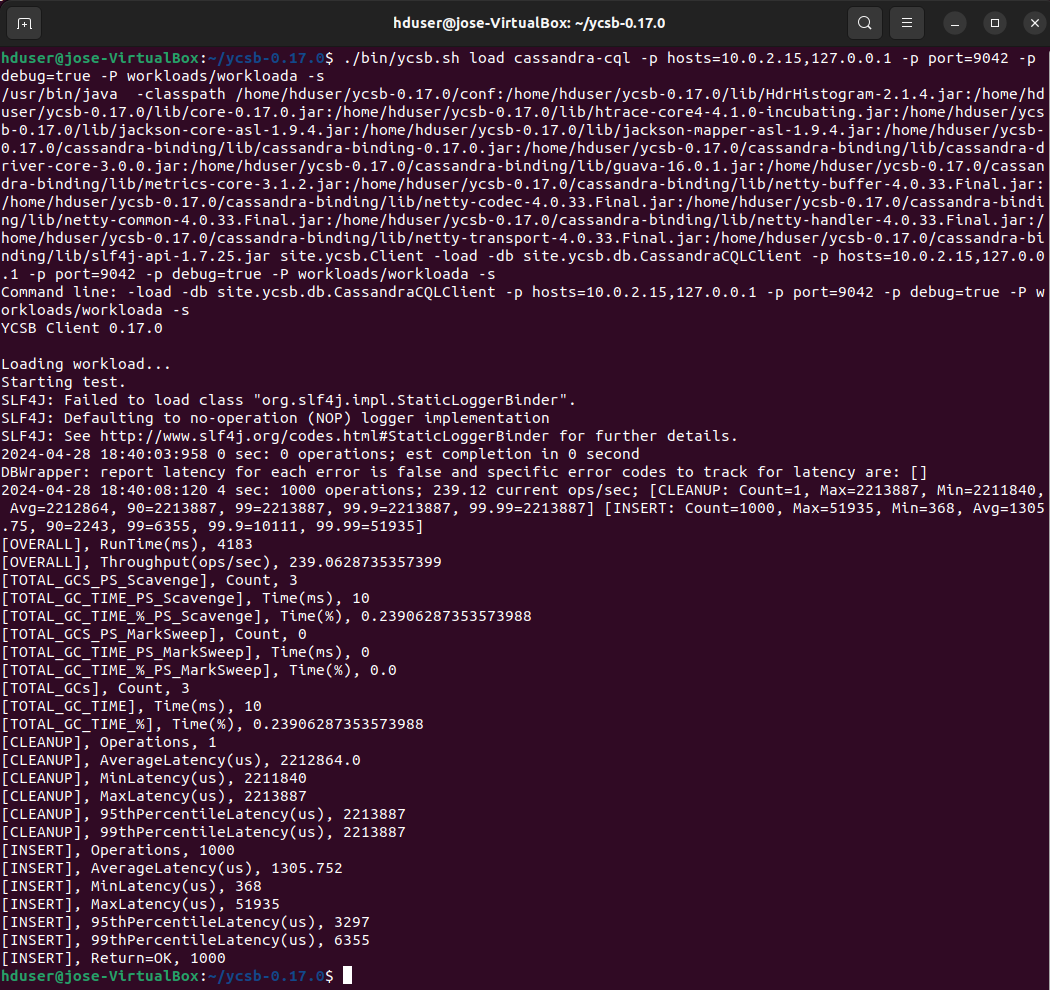Click '[INSERT], 99thPercentileLatency(us), 6355' line
Viewport: 1050px width, 990px height.
pyautogui.click(x=185, y=940)
